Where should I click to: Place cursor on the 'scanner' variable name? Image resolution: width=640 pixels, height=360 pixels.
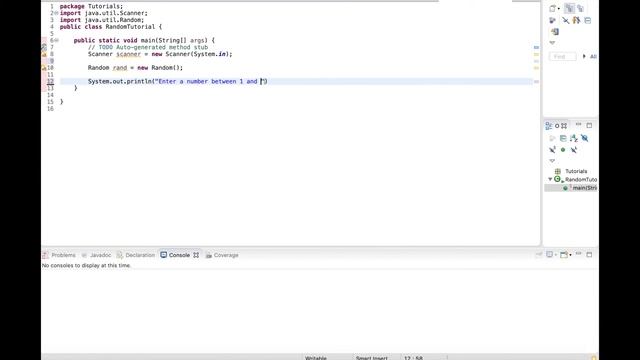pyautogui.click(x=128, y=54)
